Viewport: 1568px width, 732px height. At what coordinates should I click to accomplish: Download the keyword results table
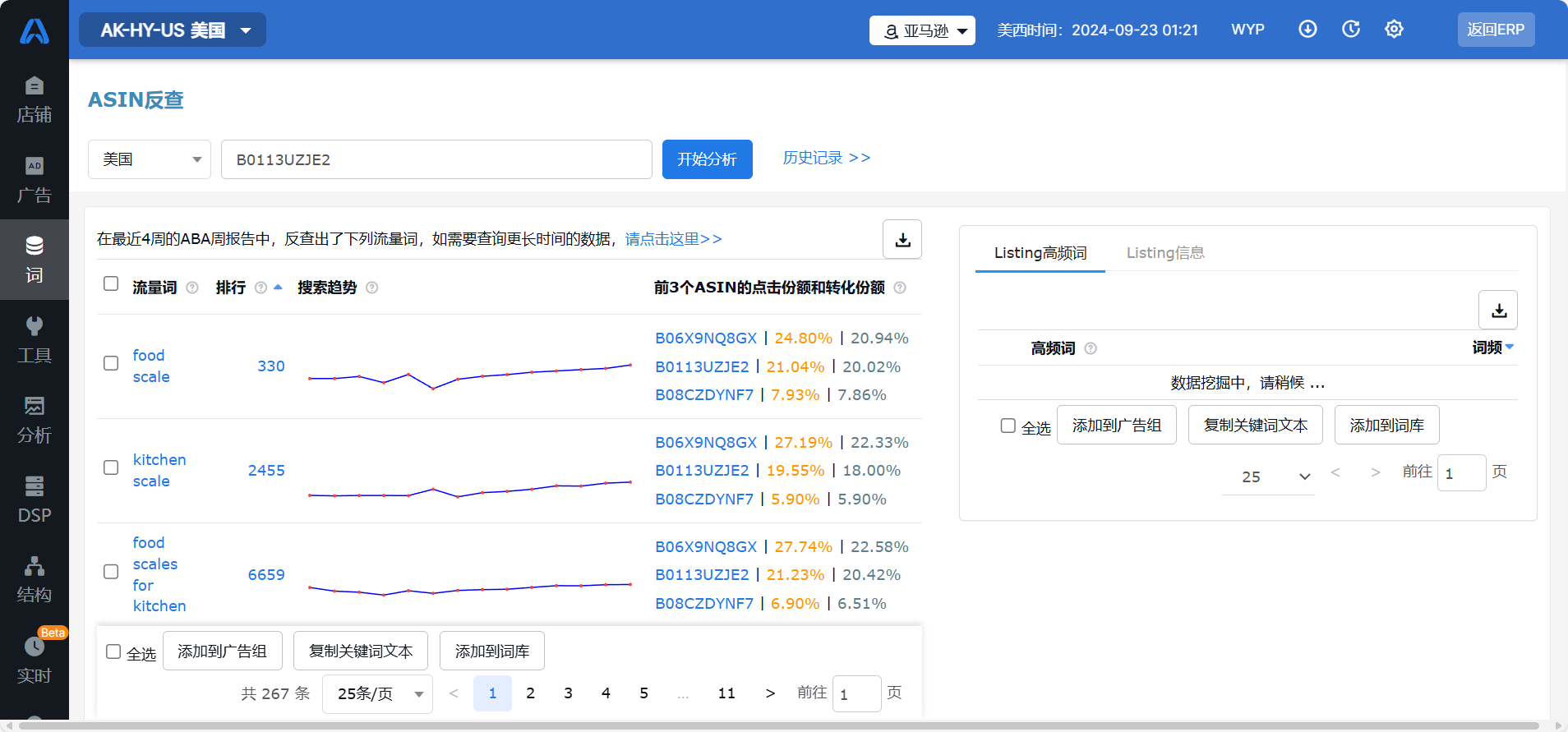tap(902, 239)
